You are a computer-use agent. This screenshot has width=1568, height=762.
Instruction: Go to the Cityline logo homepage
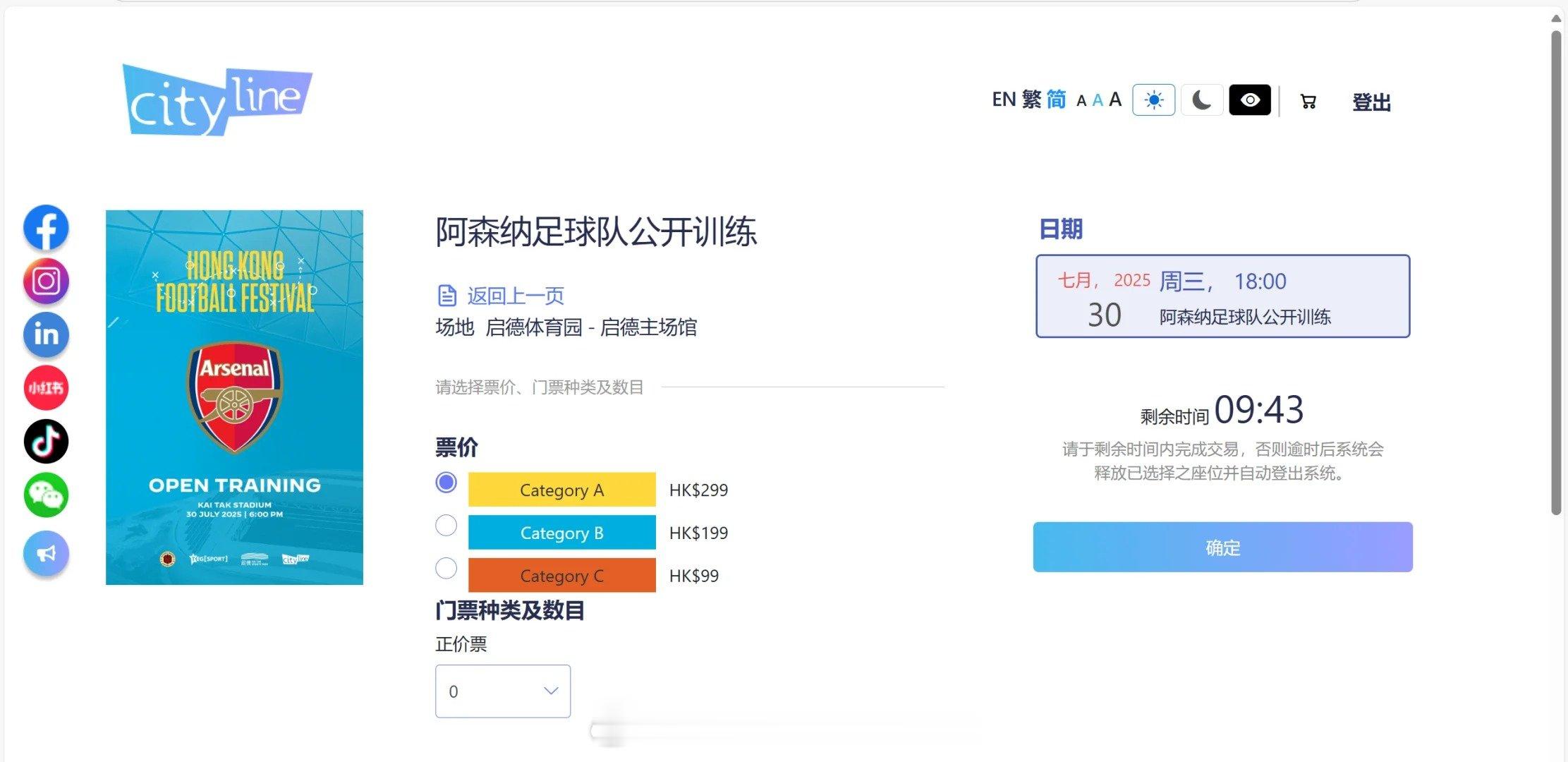click(x=217, y=99)
